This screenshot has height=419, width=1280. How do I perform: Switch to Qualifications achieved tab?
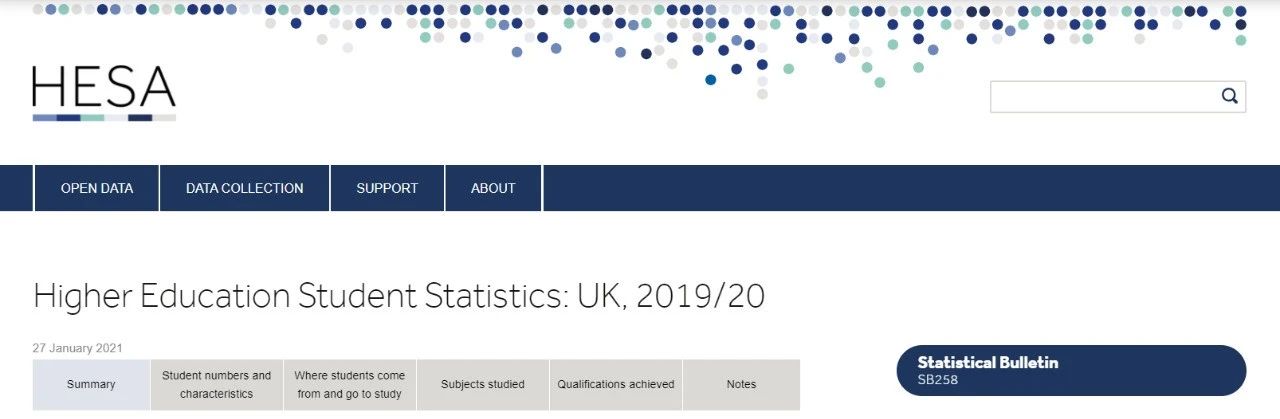616,384
